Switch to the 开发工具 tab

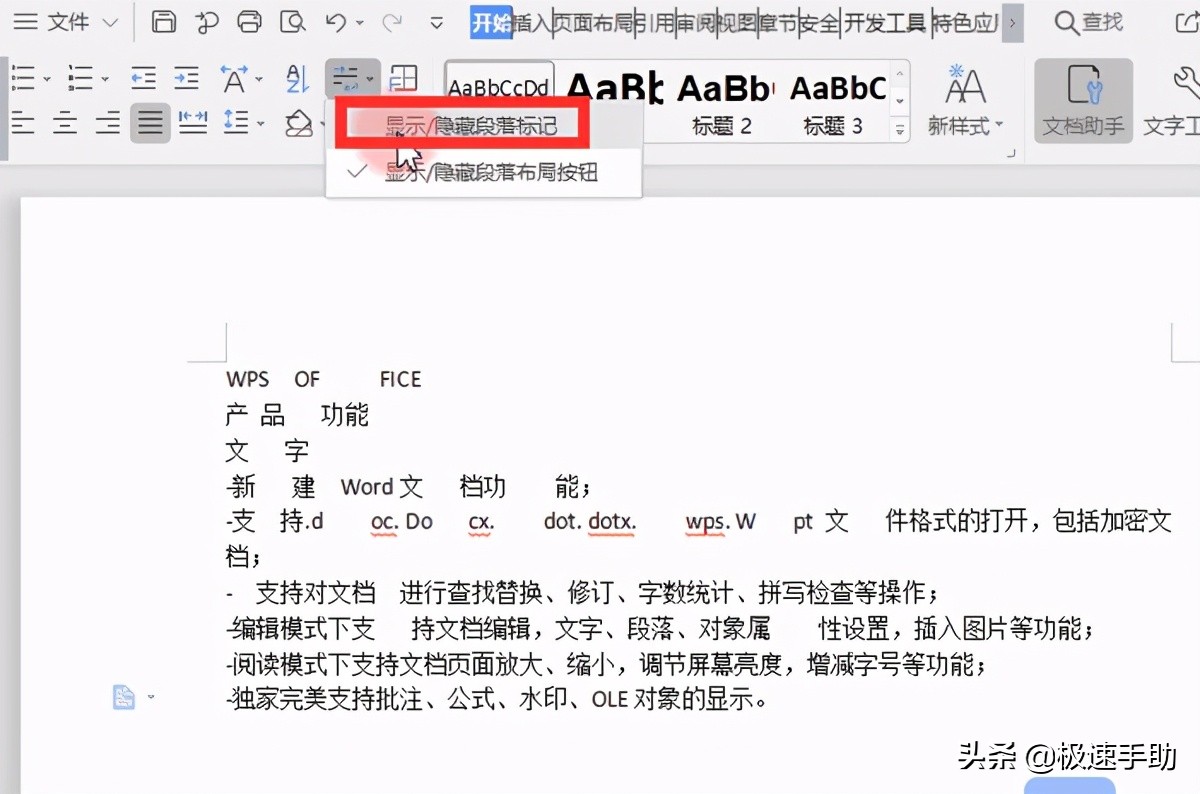click(884, 22)
